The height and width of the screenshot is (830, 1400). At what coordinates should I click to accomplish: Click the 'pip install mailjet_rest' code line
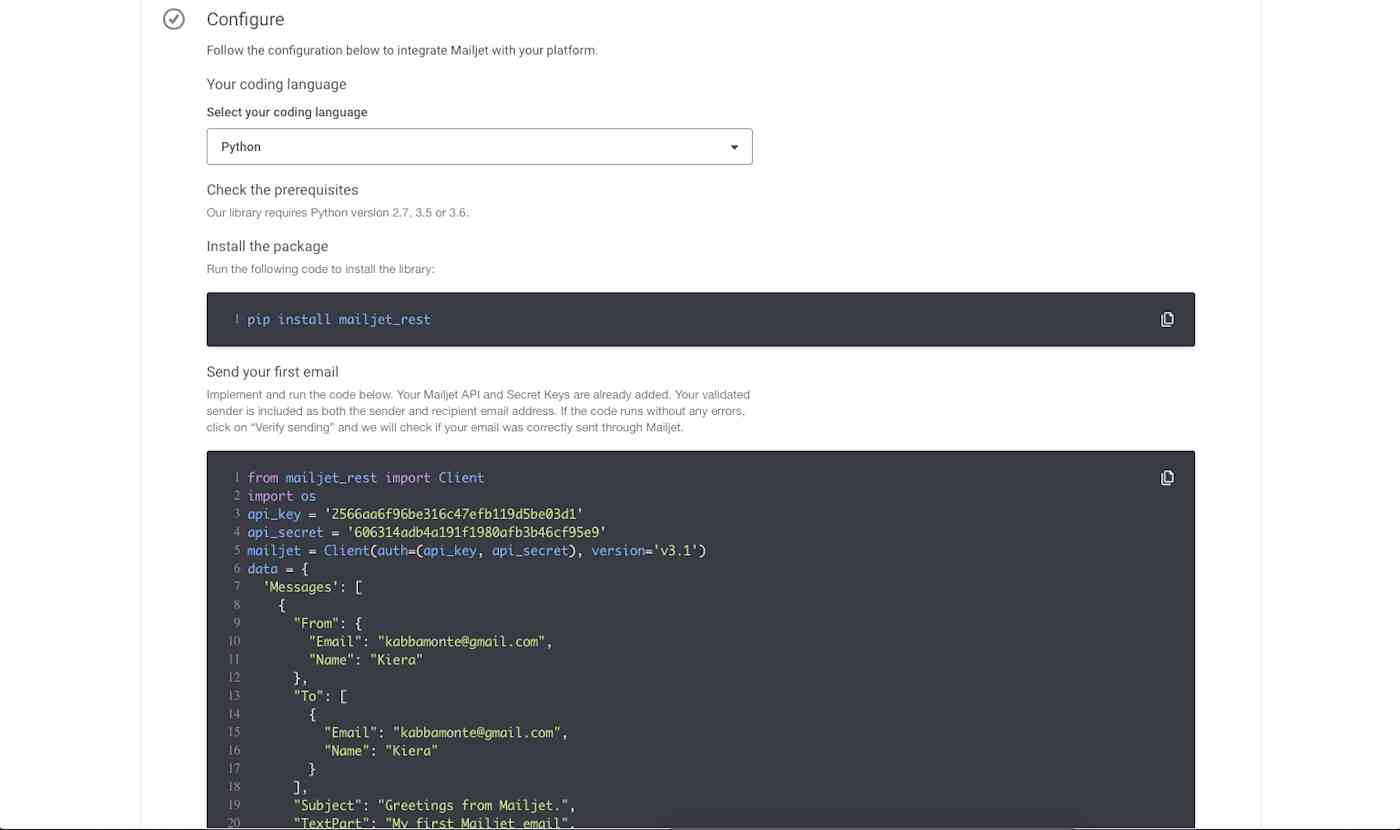point(339,320)
